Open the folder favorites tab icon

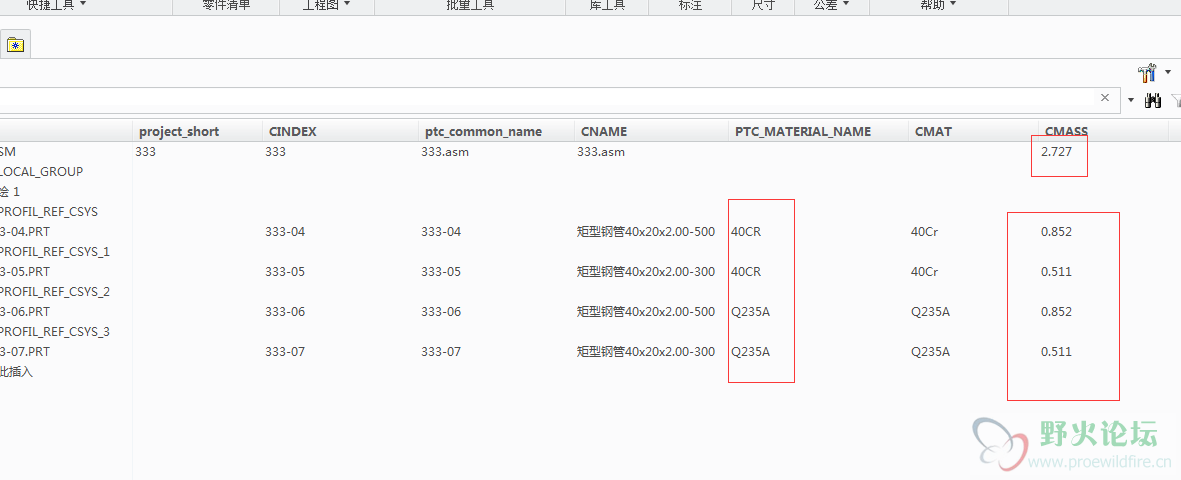(15, 45)
